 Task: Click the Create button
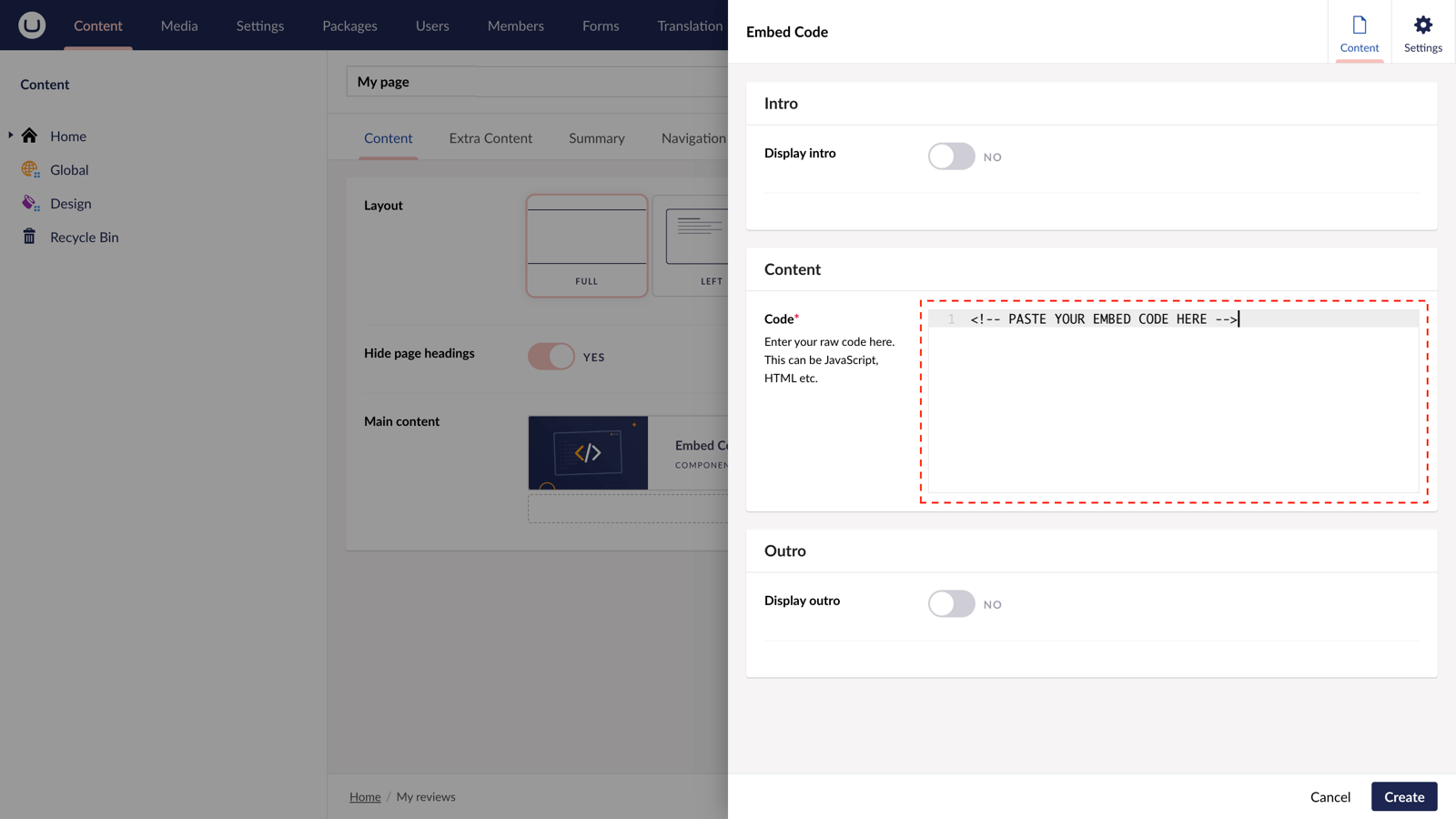tap(1404, 796)
